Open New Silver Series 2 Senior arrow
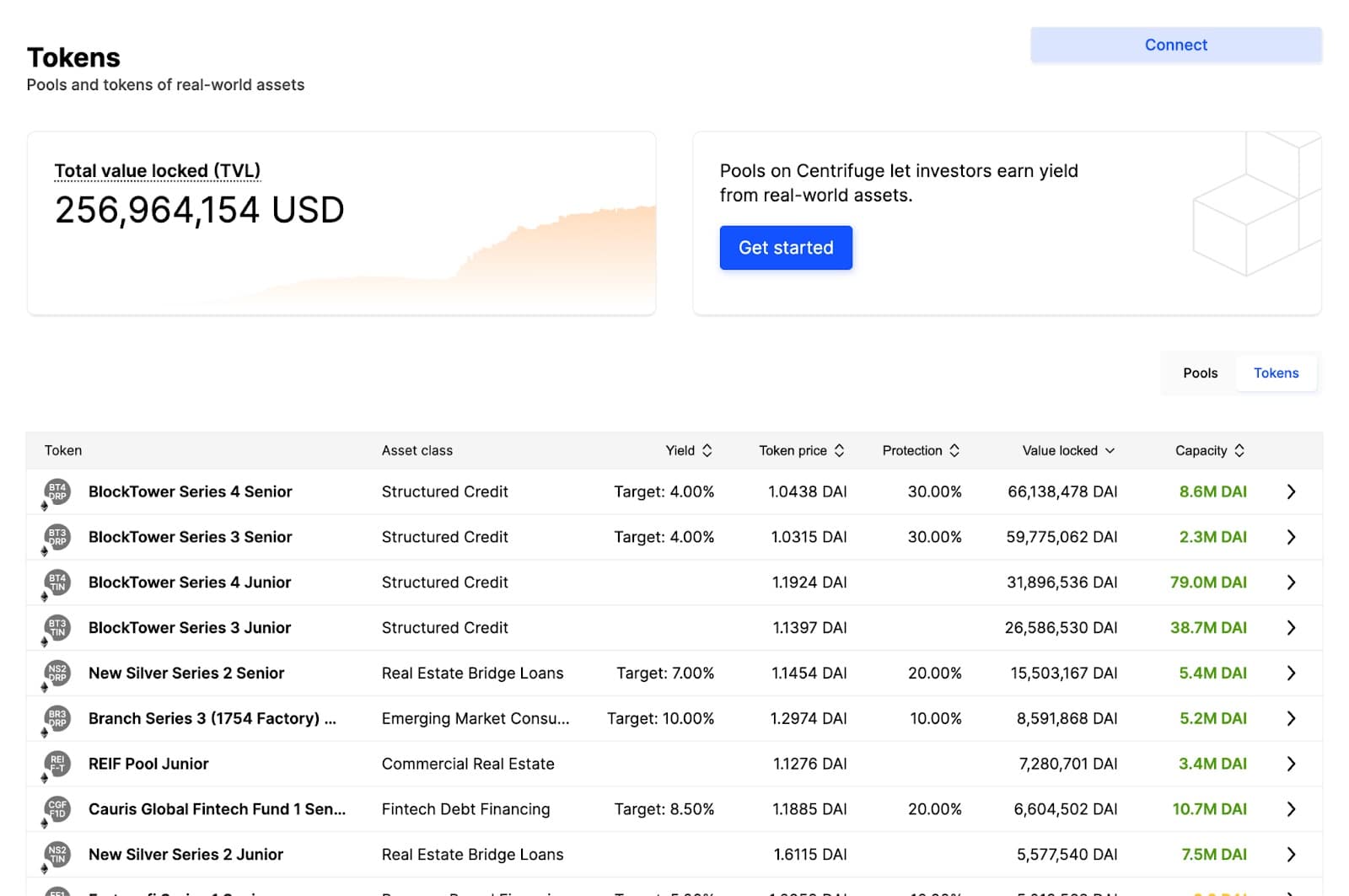Image resolution: width=1349 pixels, height=896 pixels. pos(1291,673)
